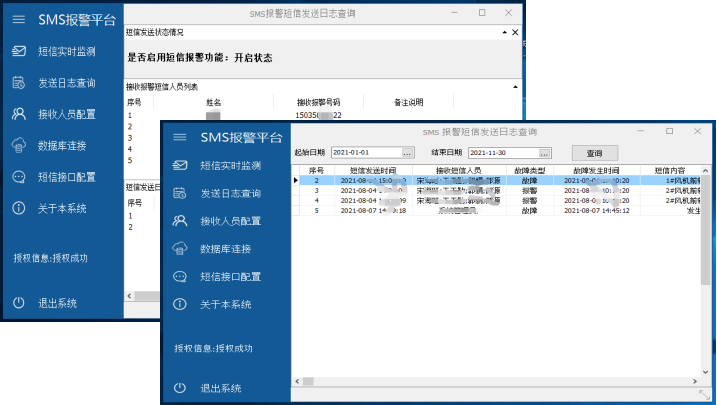Toggle hamburger menu in front SMS window
Image resolution: width=717 pixels, height=405 pixels.
[x=180, y=137]
